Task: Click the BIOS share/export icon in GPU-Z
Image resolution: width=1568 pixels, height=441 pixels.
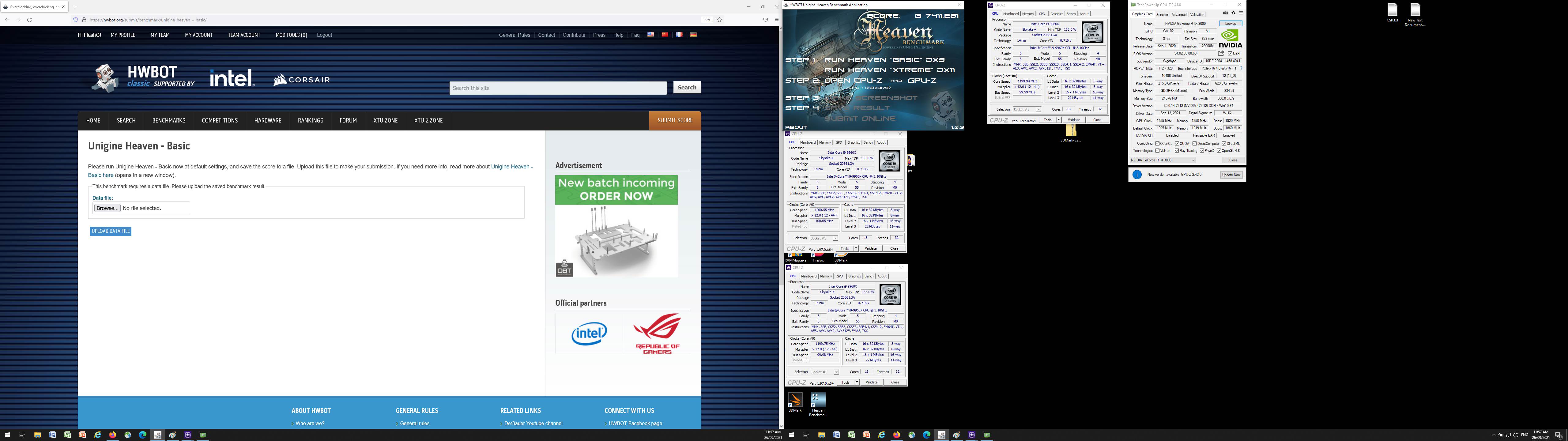Action: [x=1221, y=54]
